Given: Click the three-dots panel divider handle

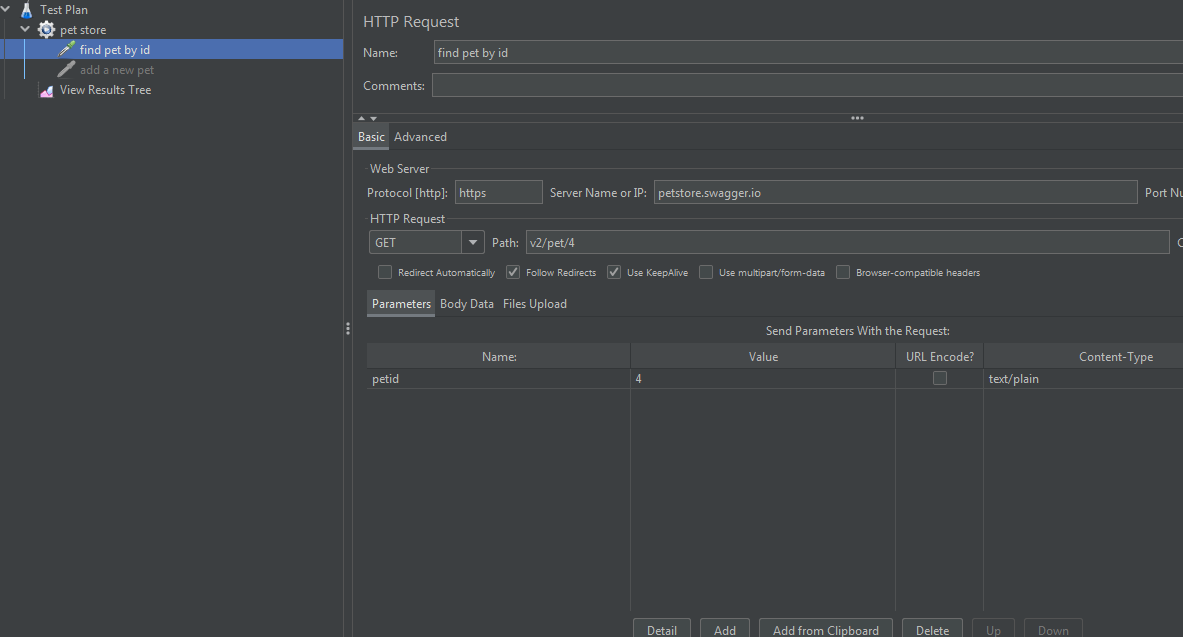Looking at the screenshot, I should 857,118.
